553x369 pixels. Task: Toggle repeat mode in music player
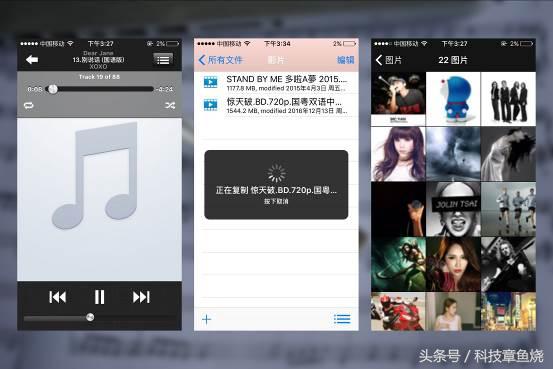[29, 105]
